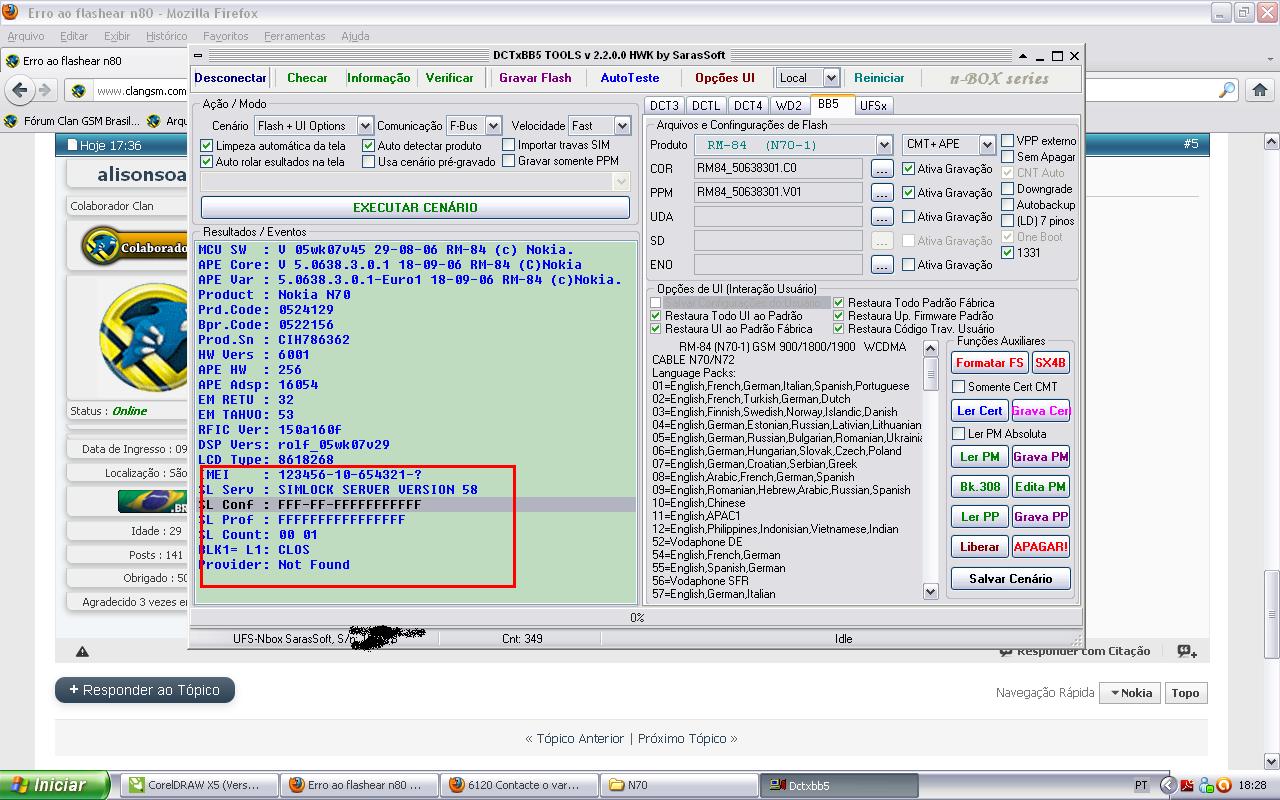Toggle Limpeza automática da tela checkbox
The image size is (1280, 800).
[x=207, y=145]
